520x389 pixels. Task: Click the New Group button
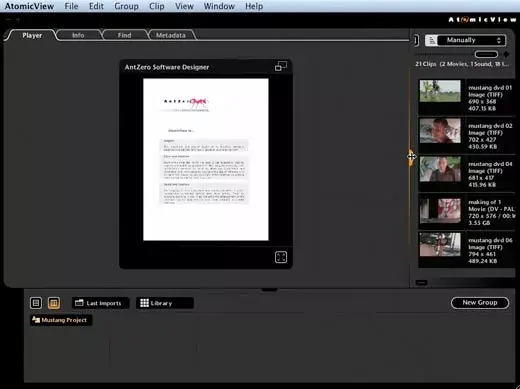(x=480, y=303)
